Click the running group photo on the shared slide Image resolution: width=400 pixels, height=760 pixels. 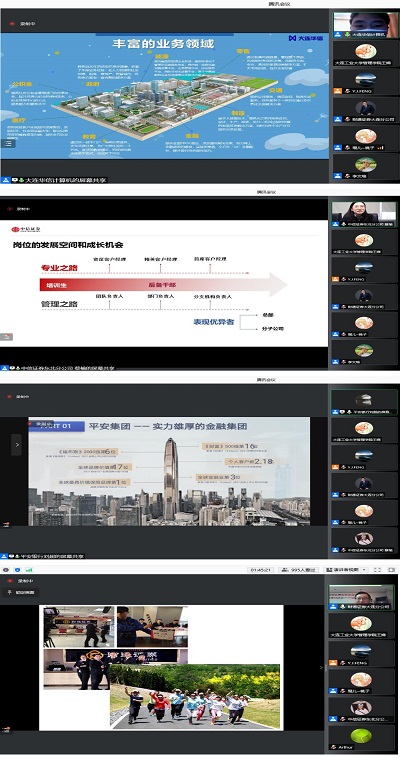195,696
